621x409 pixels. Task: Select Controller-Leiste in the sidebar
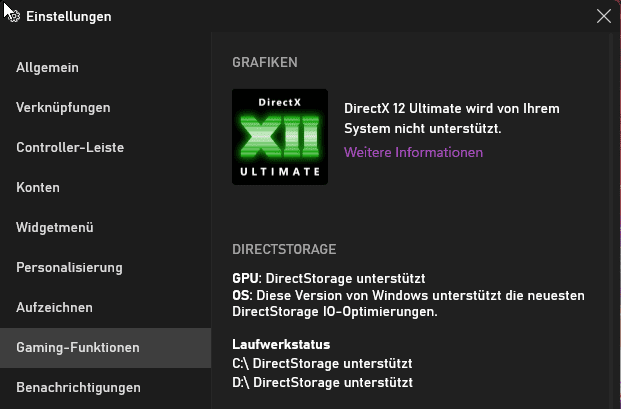tap(105, 148)
